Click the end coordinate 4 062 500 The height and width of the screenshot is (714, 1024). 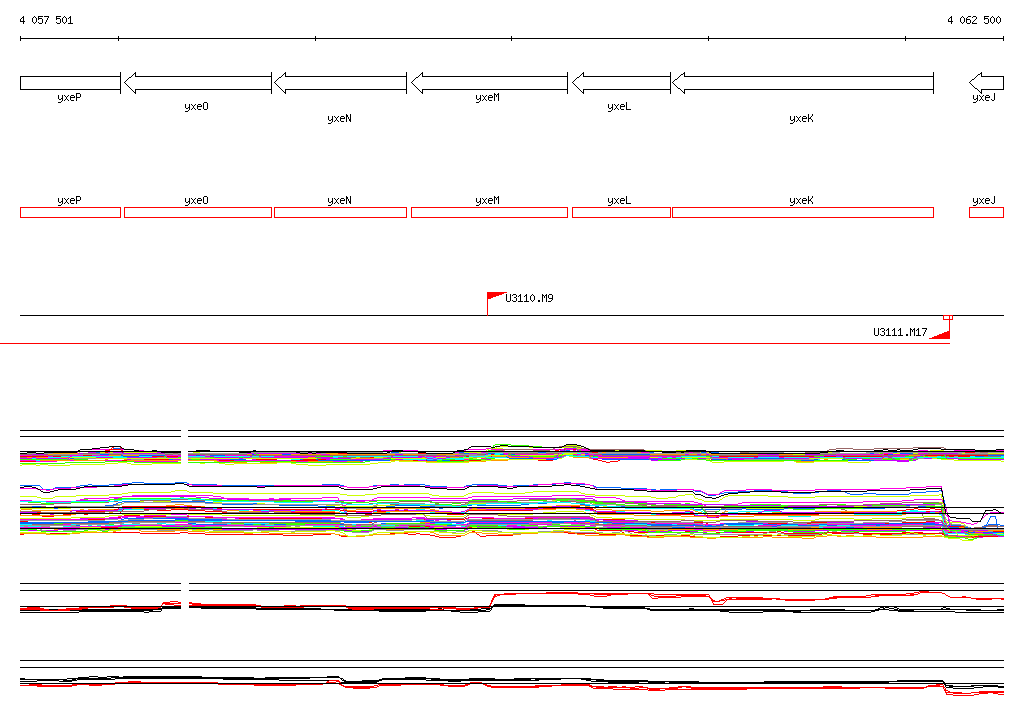(974, 20)
